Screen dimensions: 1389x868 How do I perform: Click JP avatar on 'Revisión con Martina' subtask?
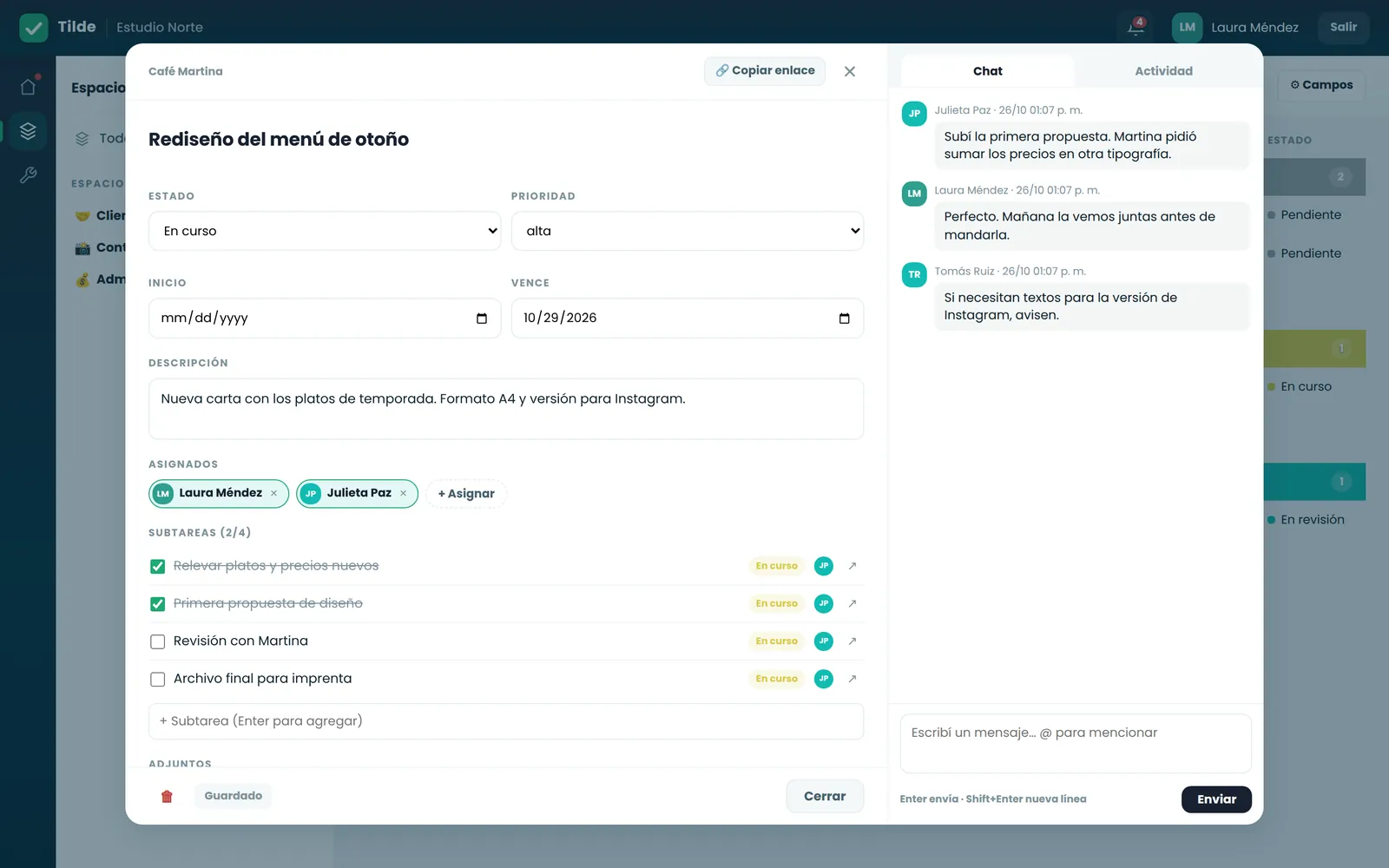(x=824, y=641)
